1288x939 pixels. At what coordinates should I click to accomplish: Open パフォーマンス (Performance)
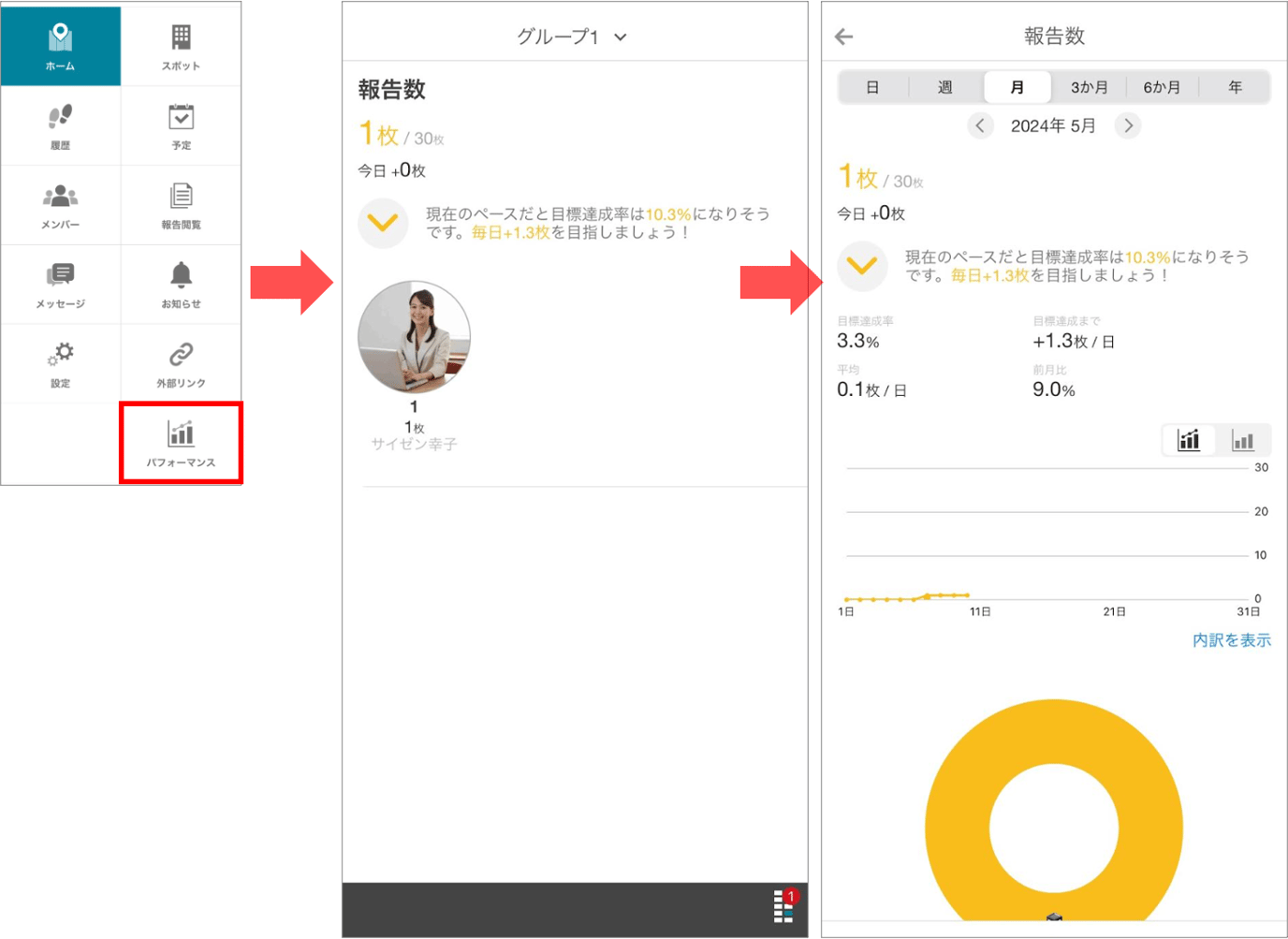180,442
